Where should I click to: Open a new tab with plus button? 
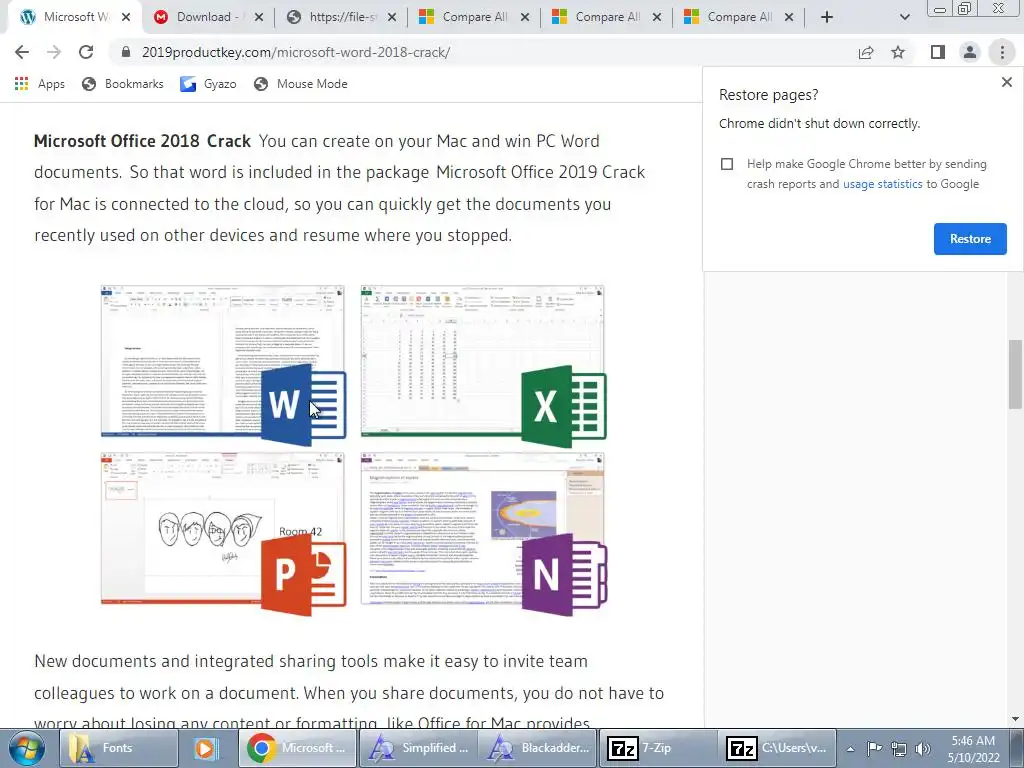click(x=827, y=17)
